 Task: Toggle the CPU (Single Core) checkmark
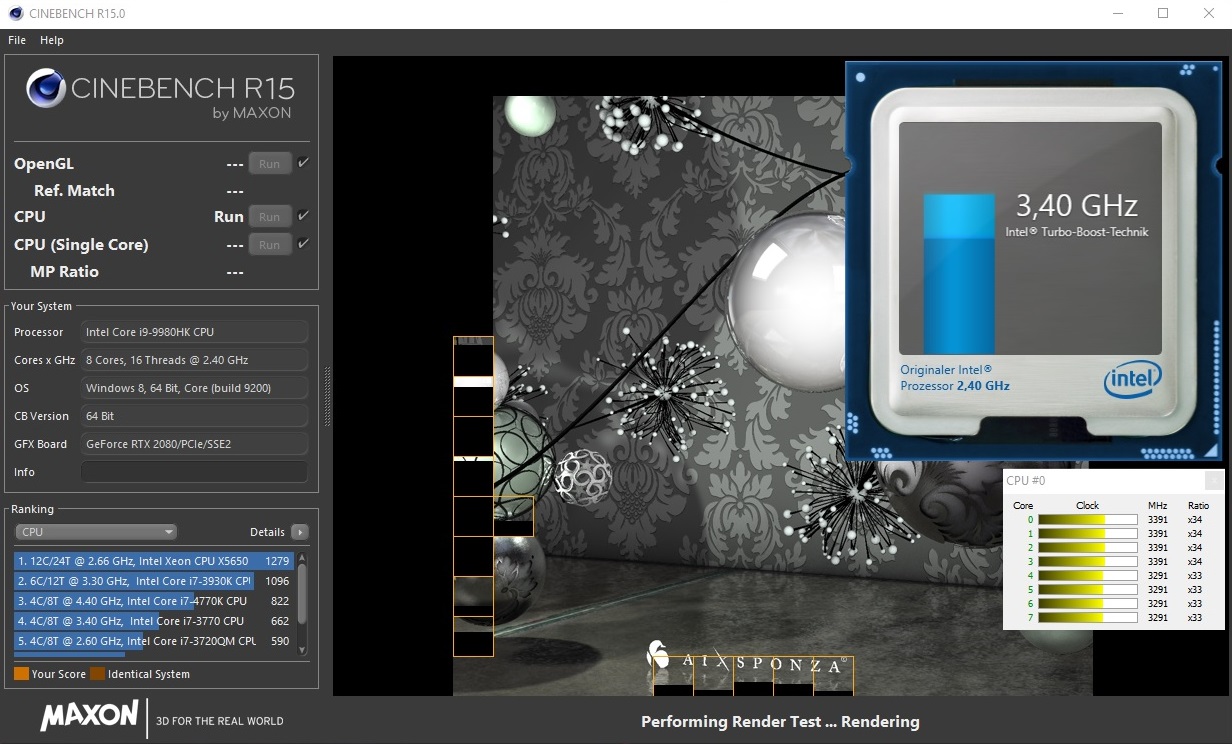pyautogui.click(x=304, y=243)
